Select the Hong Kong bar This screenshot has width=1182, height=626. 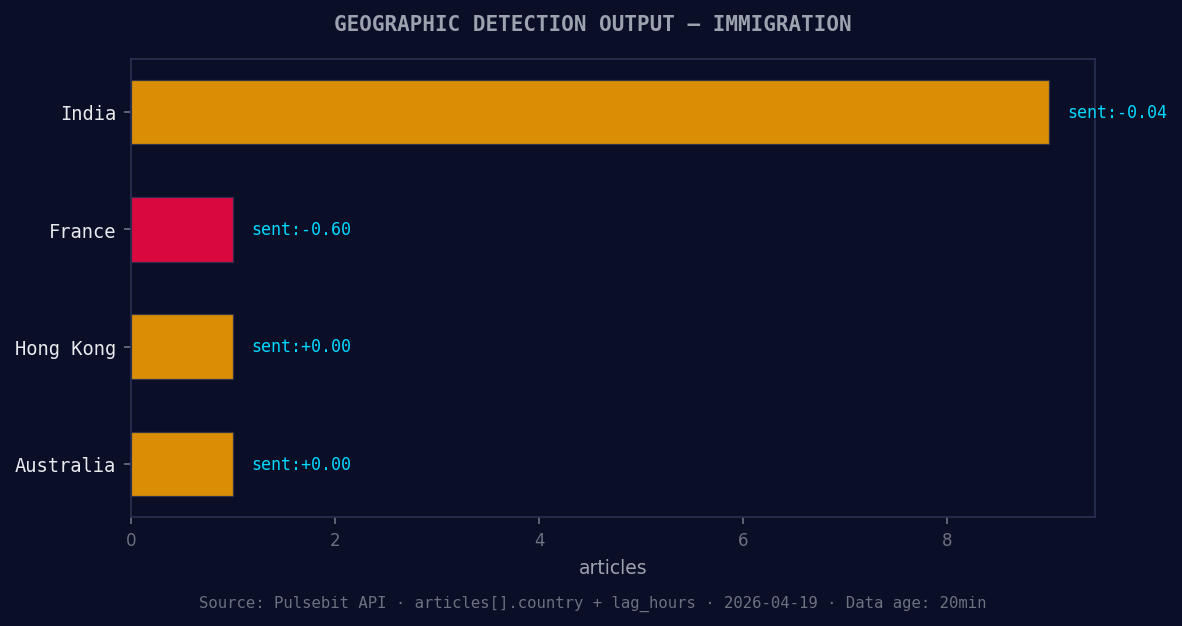click(x=181, y=346)
